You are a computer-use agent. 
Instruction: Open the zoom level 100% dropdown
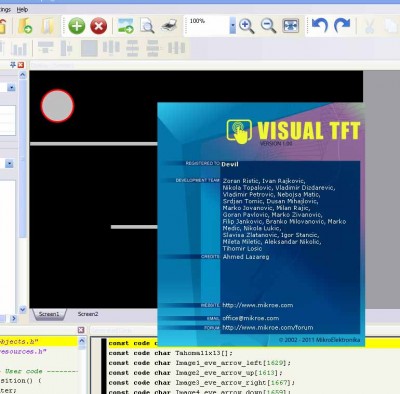click(232, 26)
